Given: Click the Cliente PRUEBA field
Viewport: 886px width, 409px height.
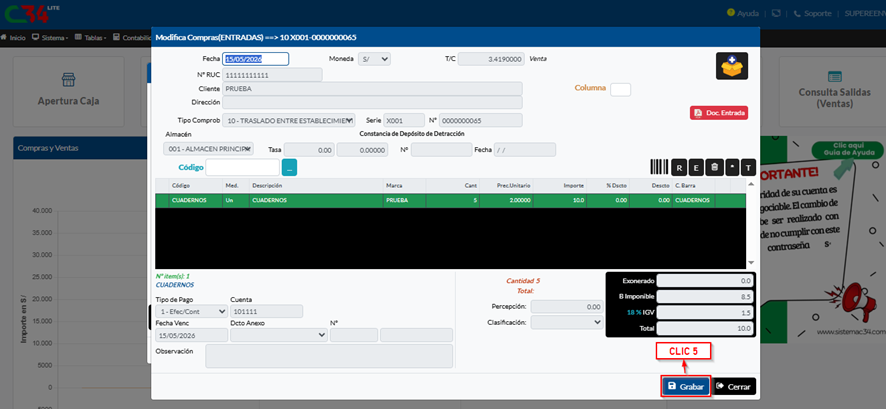Looking at the screenshot, I should (372, 89).
